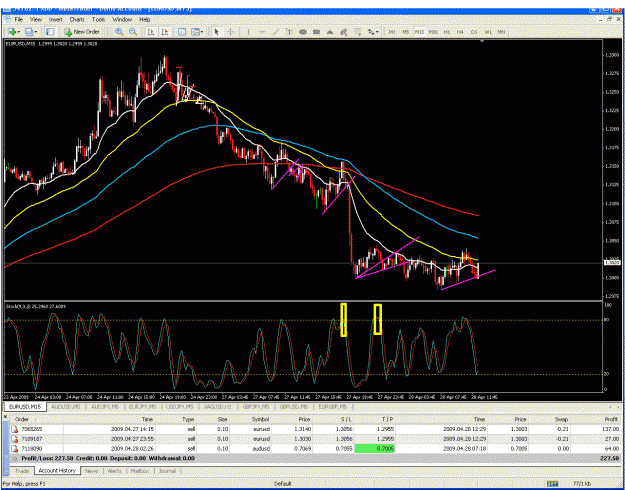Open the Help menu
Viewport: 625px width, 490px height.
coord(145,19)
